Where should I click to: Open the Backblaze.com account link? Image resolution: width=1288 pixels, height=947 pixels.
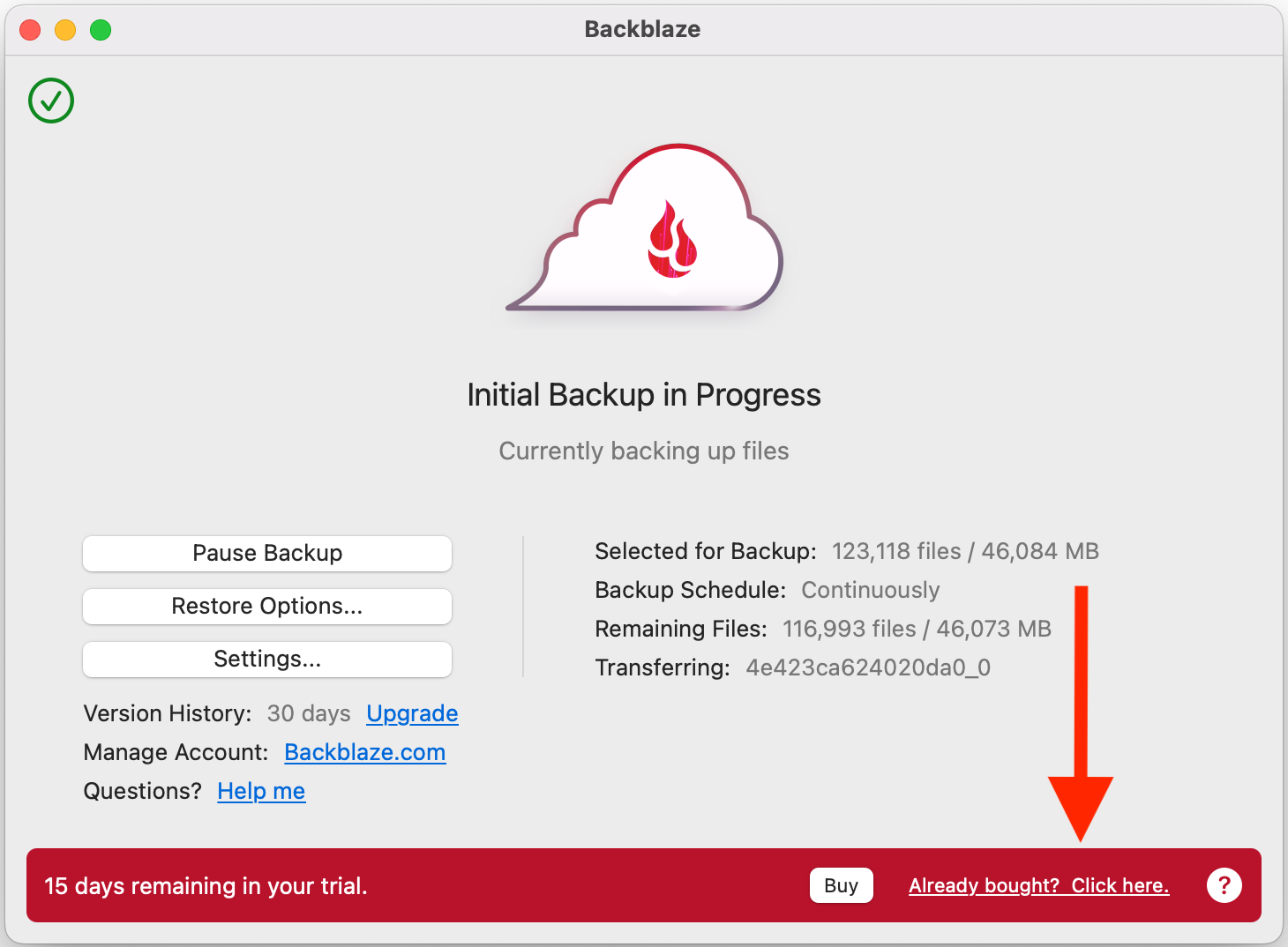pyautogui.click(x=365, y=752)
